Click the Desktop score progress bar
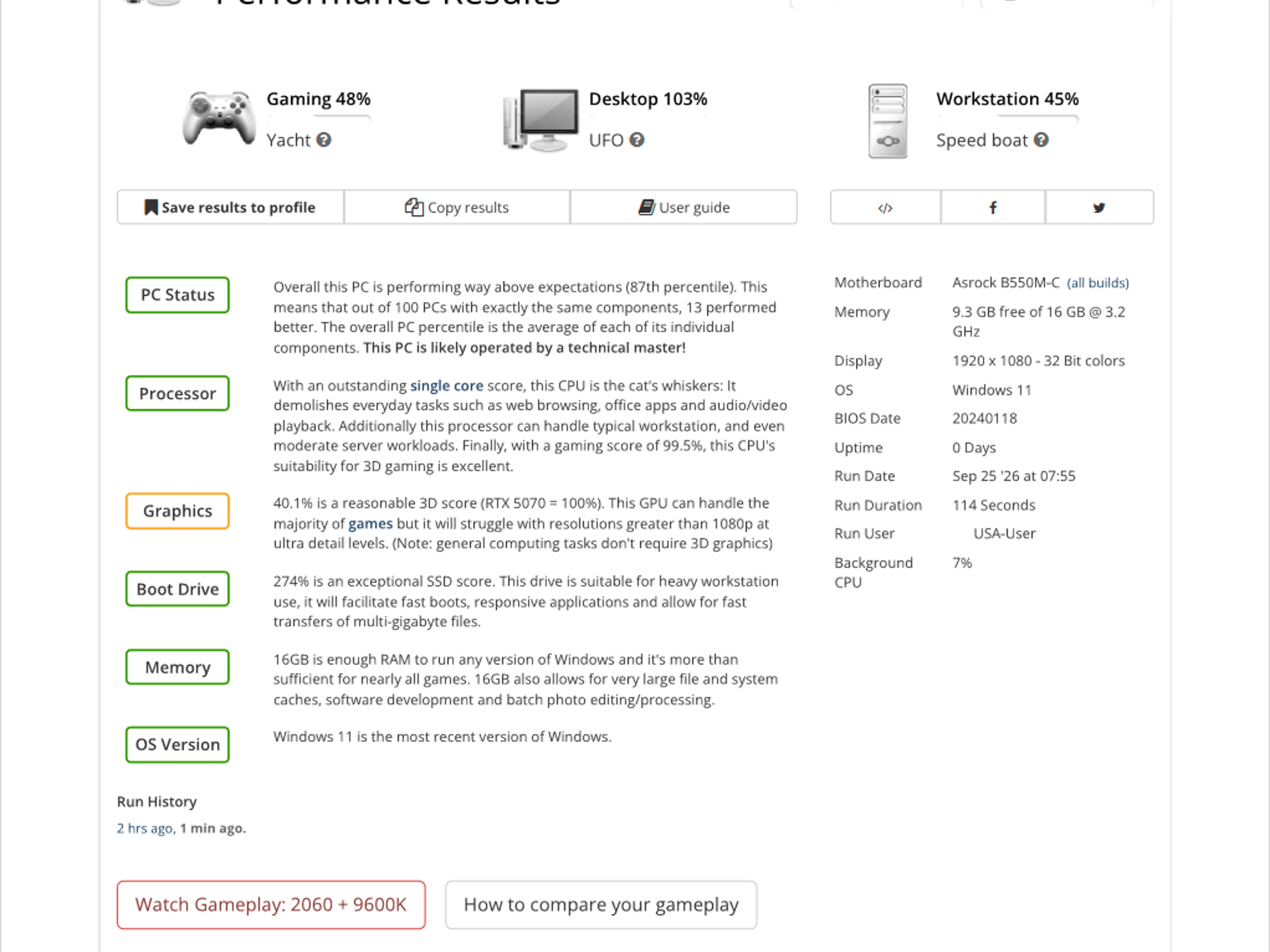Viewport: 1270px width, 952px height. [648, 119]
